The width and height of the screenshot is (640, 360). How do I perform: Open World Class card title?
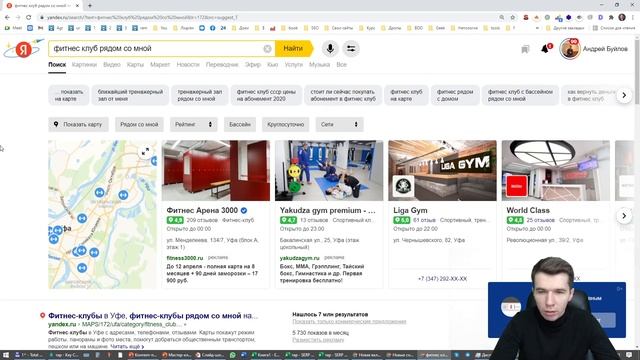pyautogui.click(x=528, y=211)
